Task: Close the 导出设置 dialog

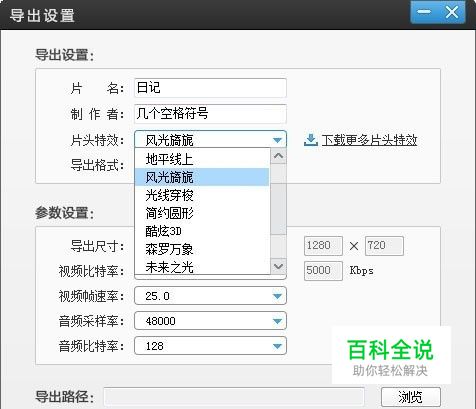Action: pyautogui.click(x=452, y=12)
